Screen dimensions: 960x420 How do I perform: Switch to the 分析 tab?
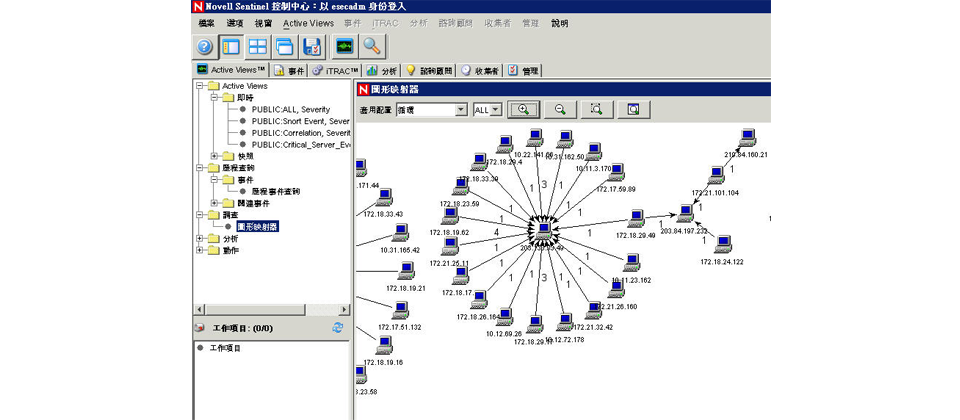(x=382, y=70)
